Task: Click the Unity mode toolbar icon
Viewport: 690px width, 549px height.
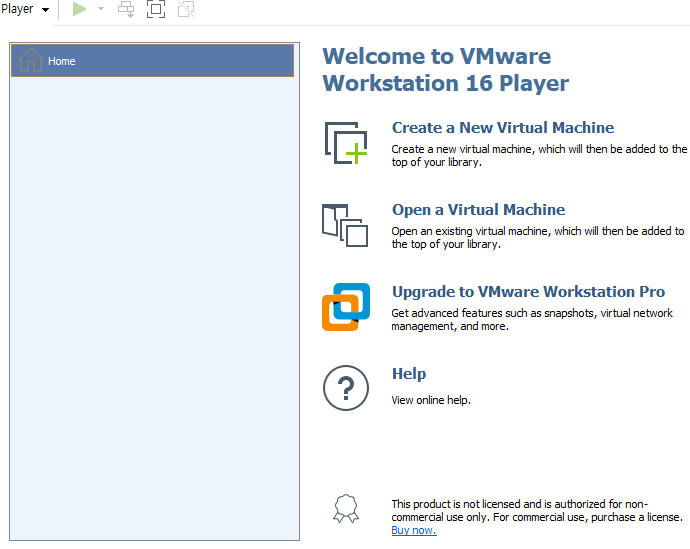Action: tap(186, 9)
